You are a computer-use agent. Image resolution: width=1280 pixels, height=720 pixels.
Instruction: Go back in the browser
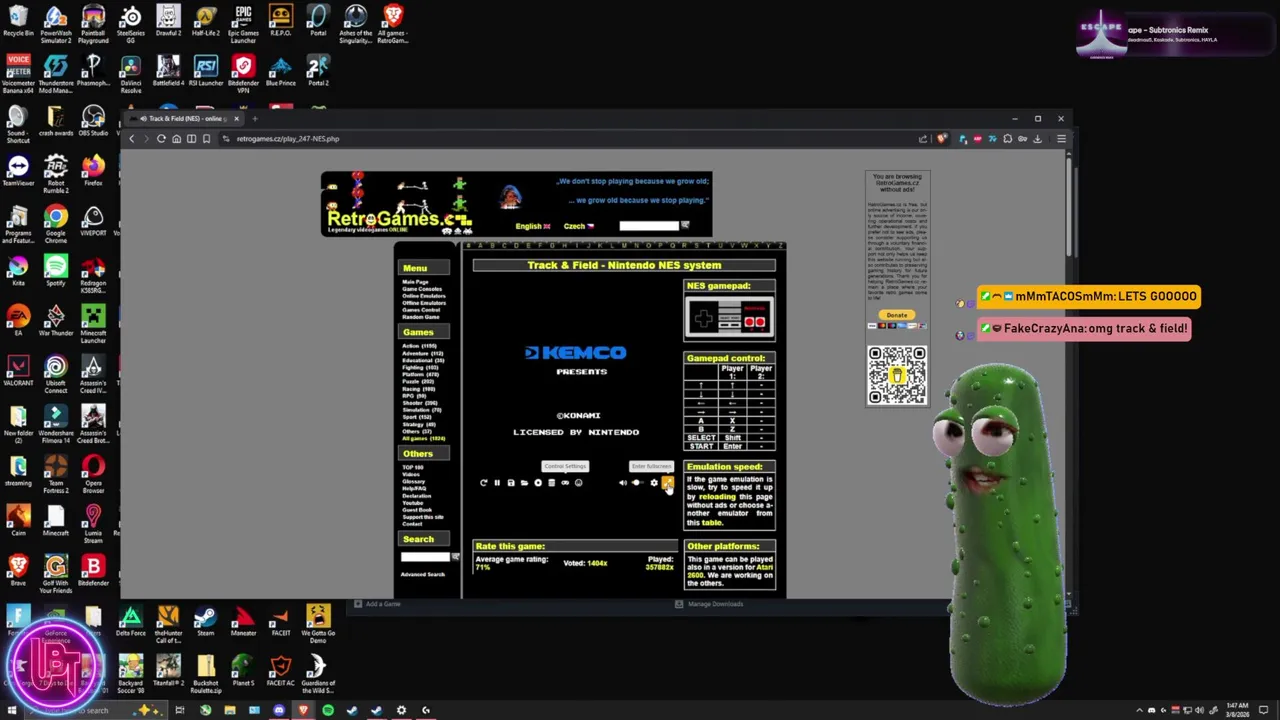(x=131, y=139)
